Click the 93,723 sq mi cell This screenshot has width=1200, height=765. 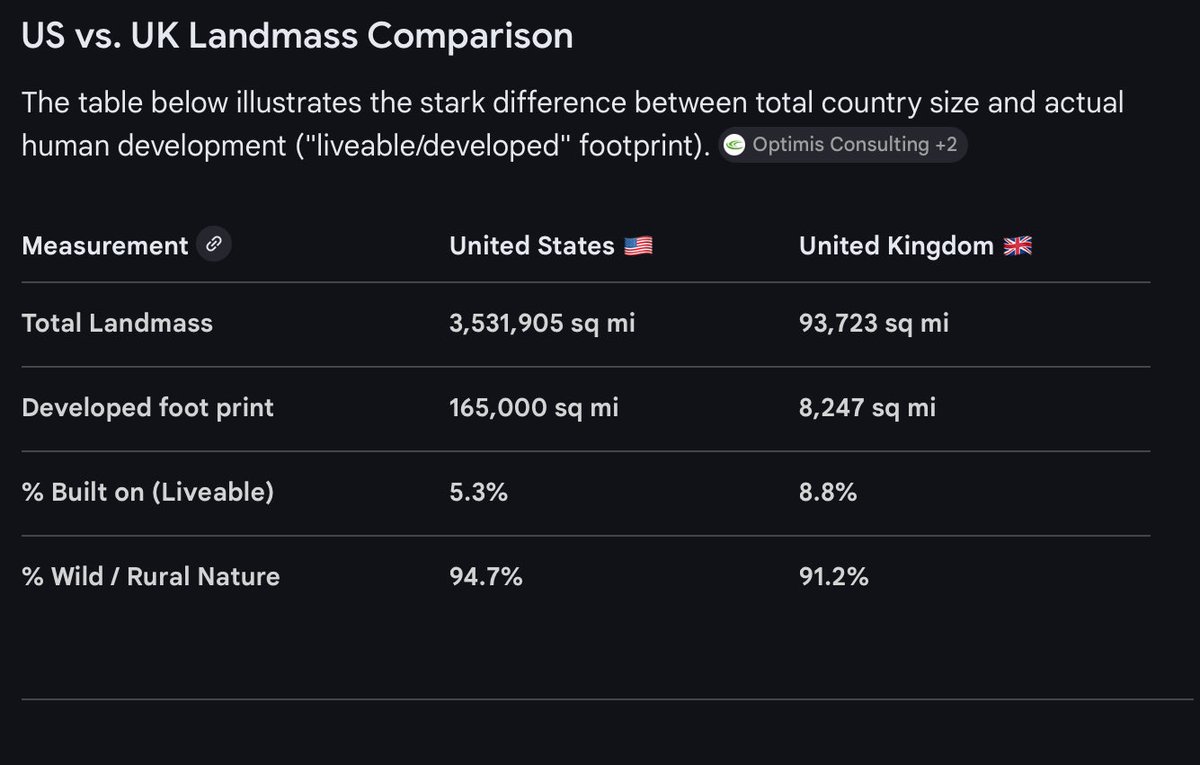point(874,323)
